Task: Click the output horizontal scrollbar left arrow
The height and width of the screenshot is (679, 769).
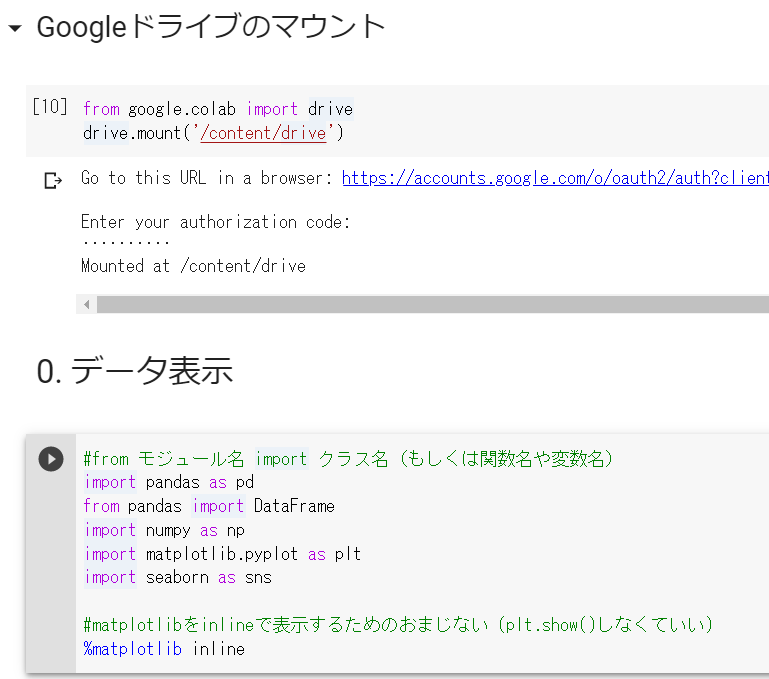Action: pos(86,305)
